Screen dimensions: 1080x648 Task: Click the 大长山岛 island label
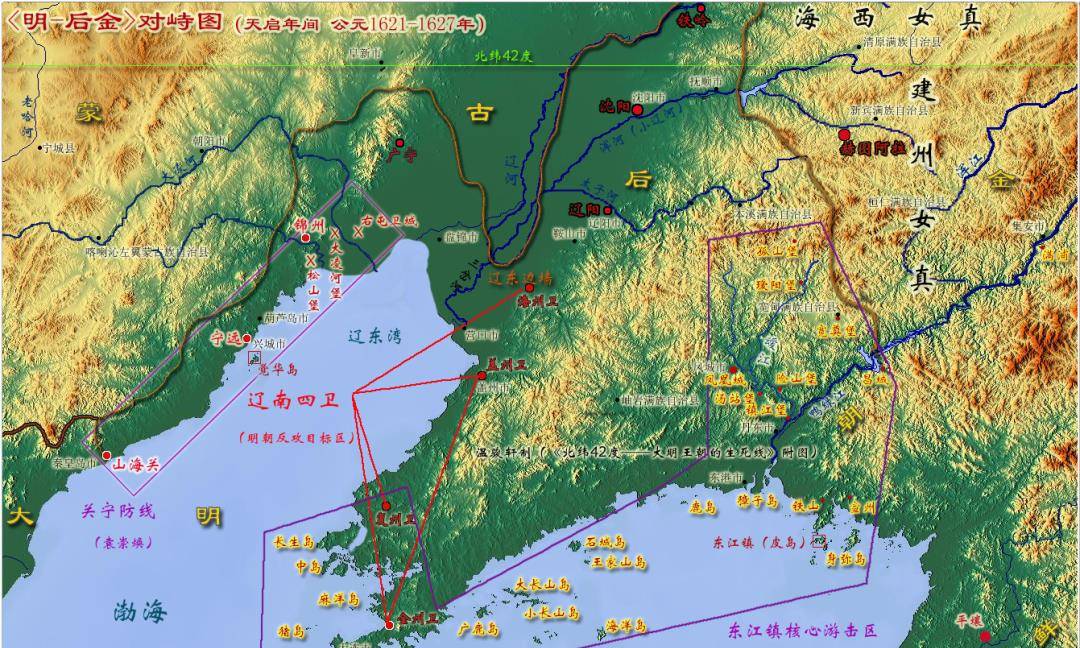click(543, 585)
